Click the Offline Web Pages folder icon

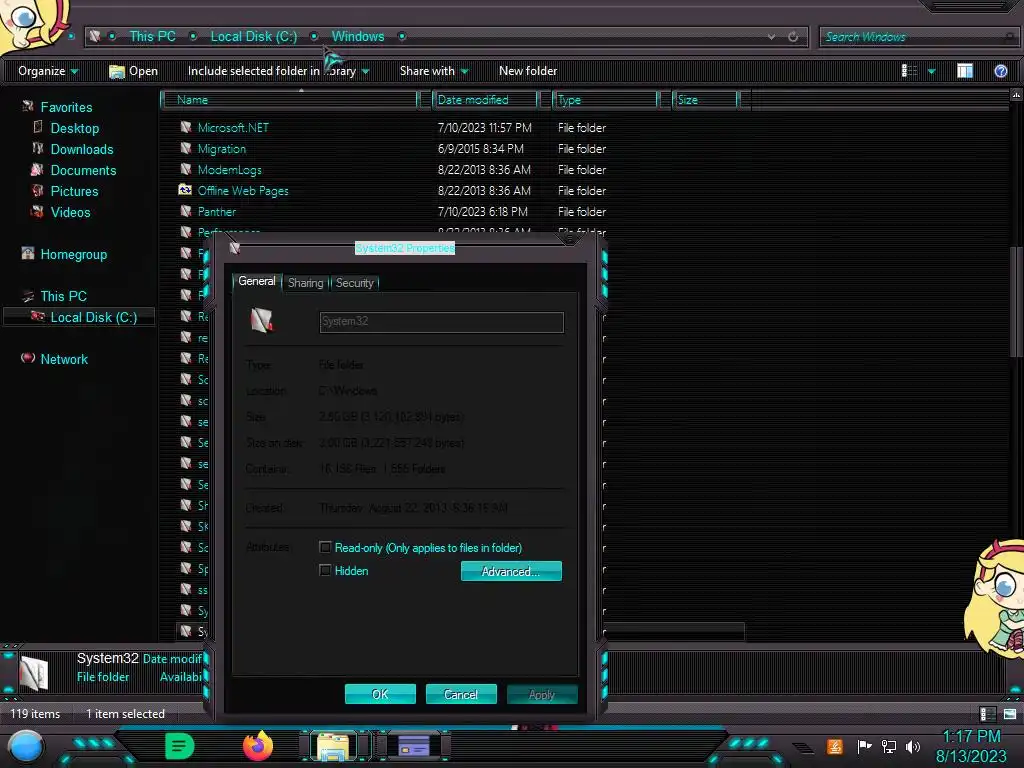click(185, 190)
